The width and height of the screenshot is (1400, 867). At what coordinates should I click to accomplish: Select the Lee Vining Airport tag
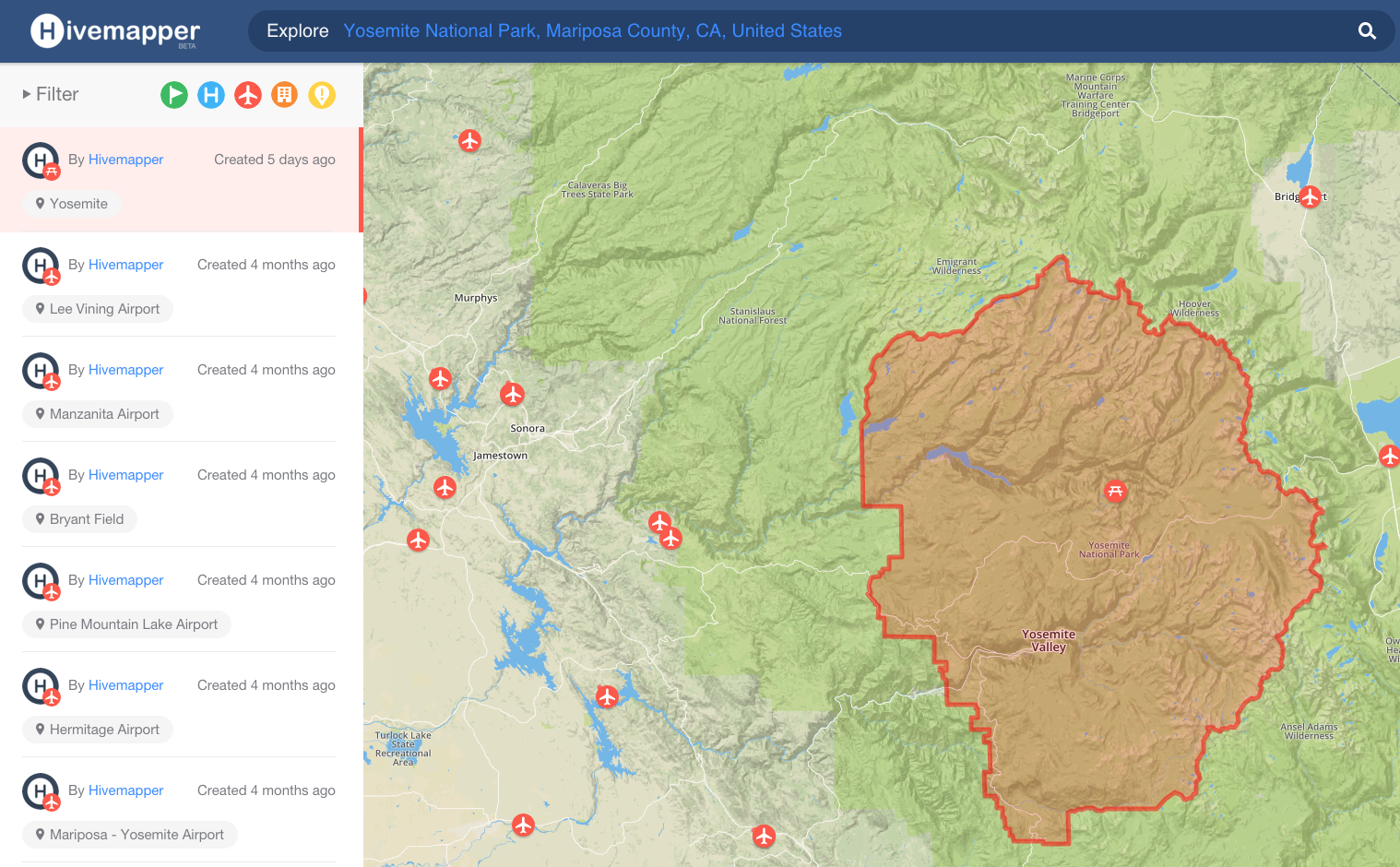pyautogui.click(x=98, y=309)
